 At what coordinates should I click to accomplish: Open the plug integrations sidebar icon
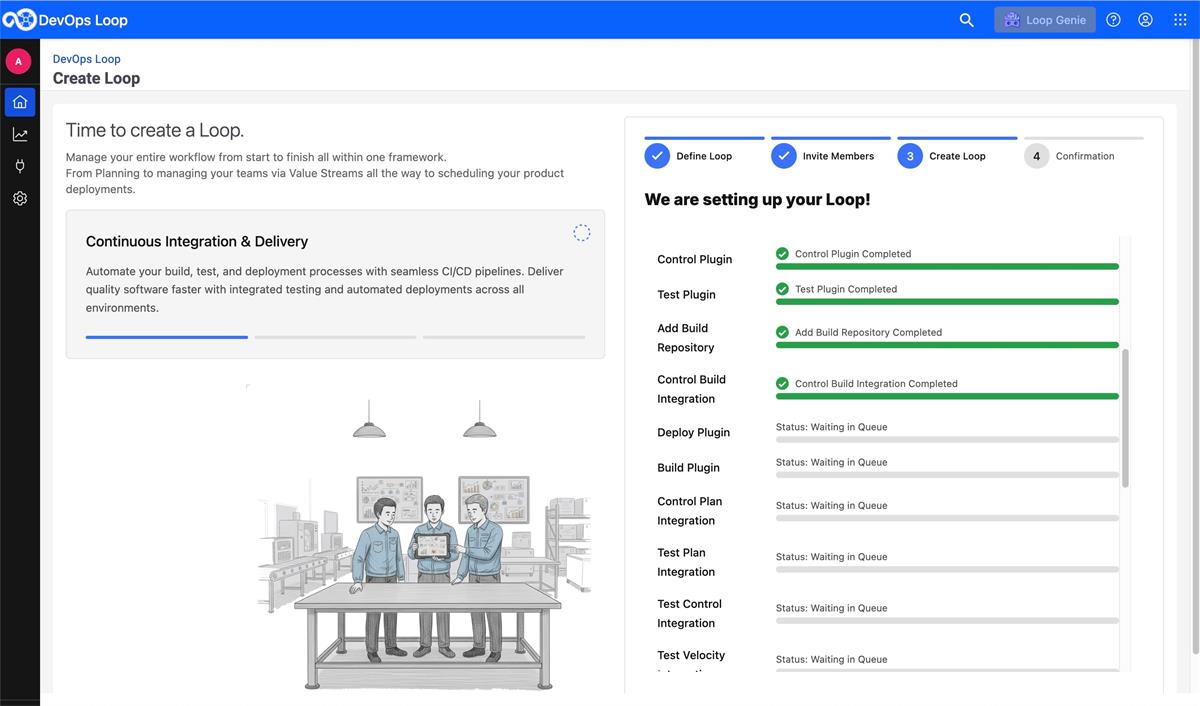(x=20, y=166)
